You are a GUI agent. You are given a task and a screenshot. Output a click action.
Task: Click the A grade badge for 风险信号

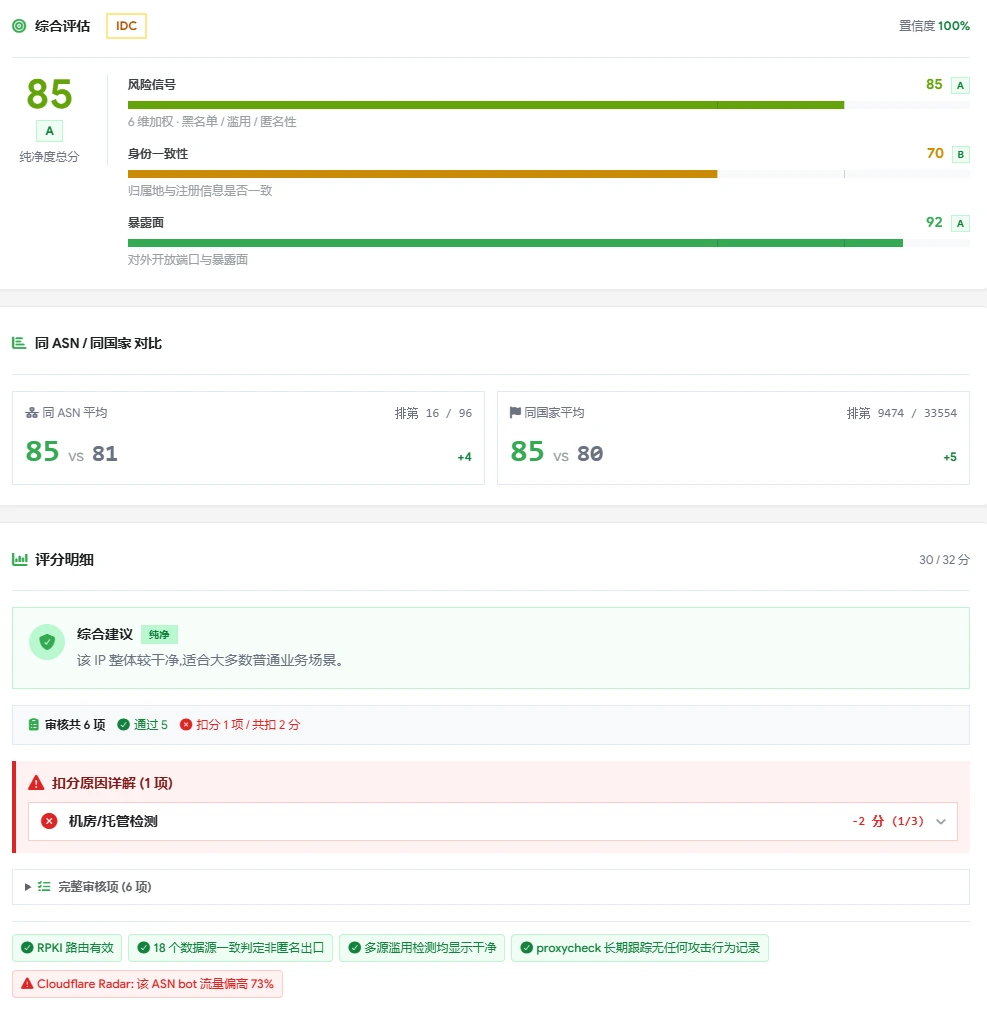click(960, 85)
